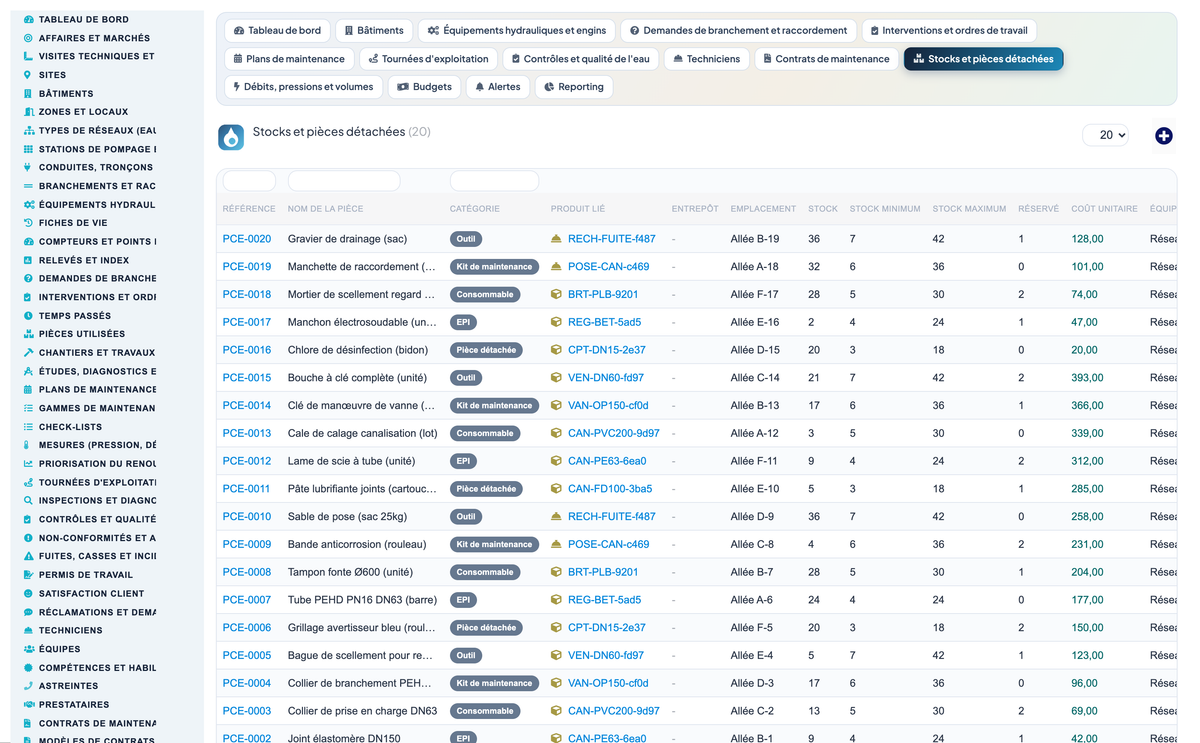Open the page size dropdown showing 20
Screen dimensions: 1200x743
pyautogui.click(x=1105, y=135)
